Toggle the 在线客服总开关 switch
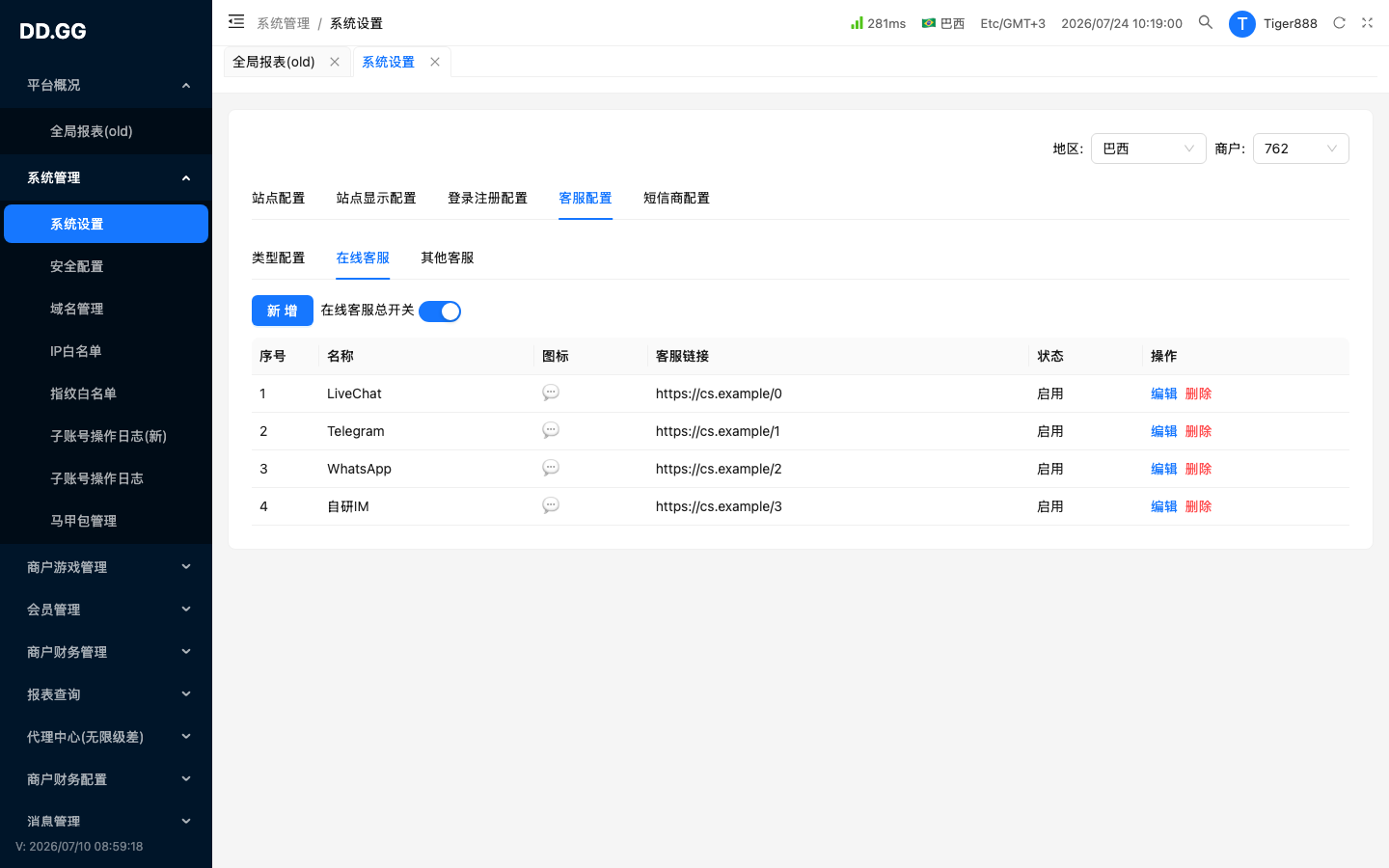This screenshot has width=1389, height=868. point(440,312)
